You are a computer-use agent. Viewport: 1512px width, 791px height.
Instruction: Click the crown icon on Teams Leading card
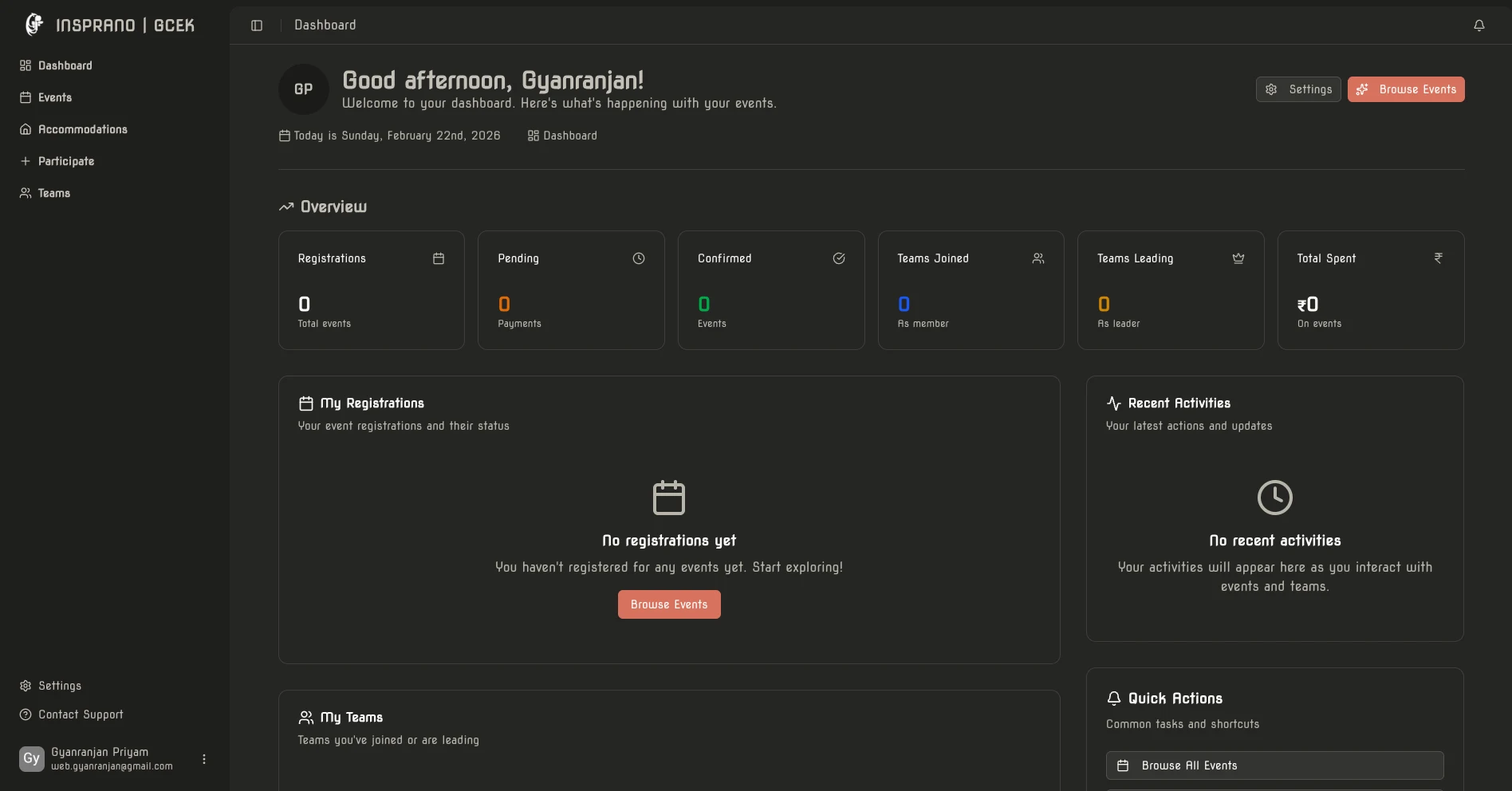click(x=1238, y=258)
